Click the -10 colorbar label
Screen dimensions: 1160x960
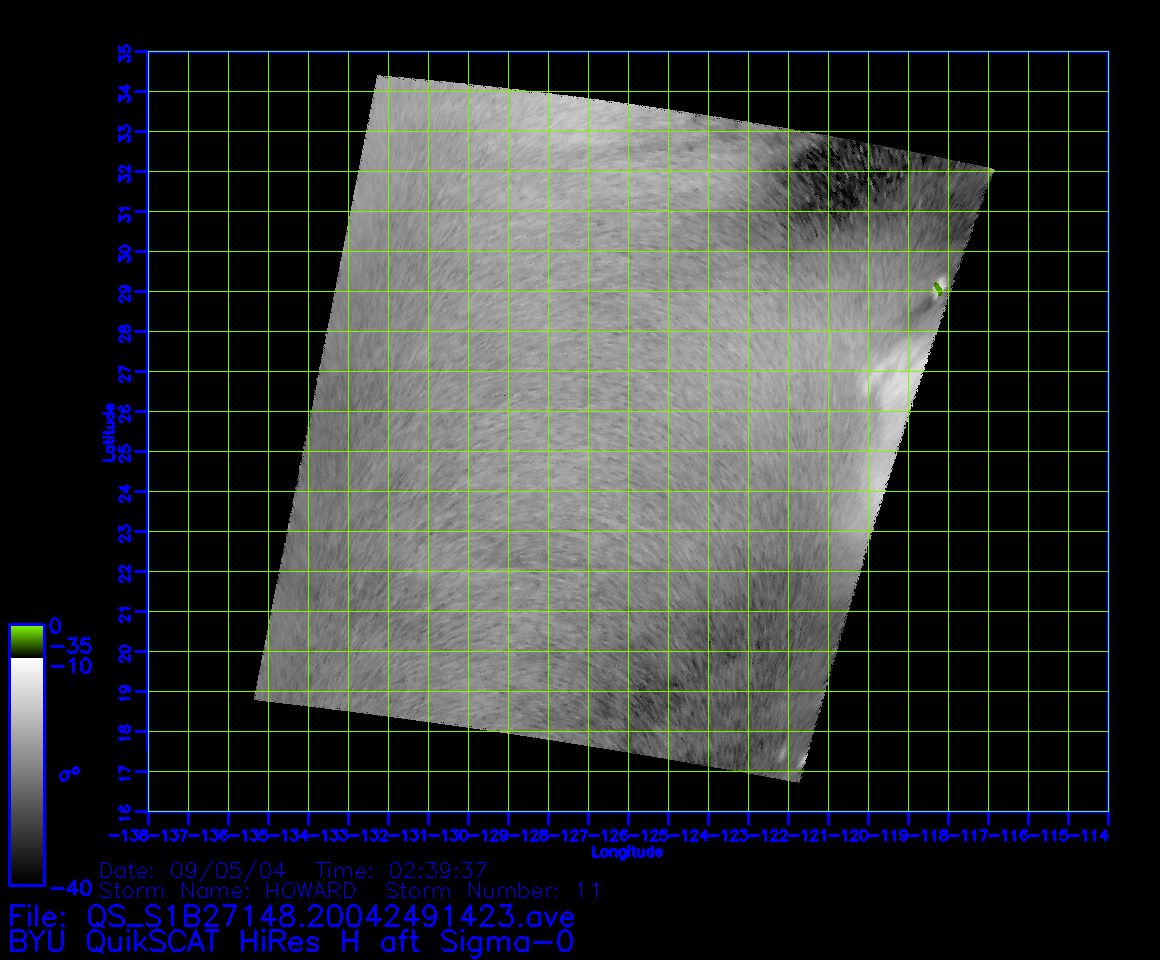click(69, 666)
